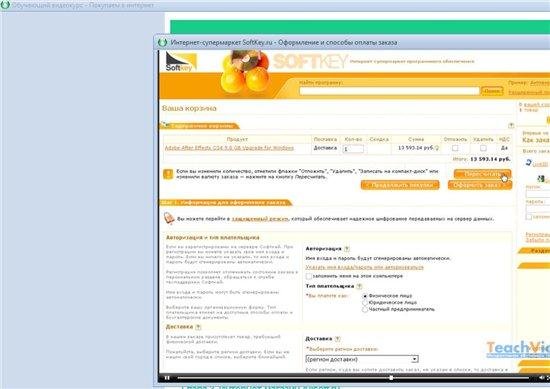Click the video progress bar handle
This screenshot has width=550, height=389.
click(391, 378)
